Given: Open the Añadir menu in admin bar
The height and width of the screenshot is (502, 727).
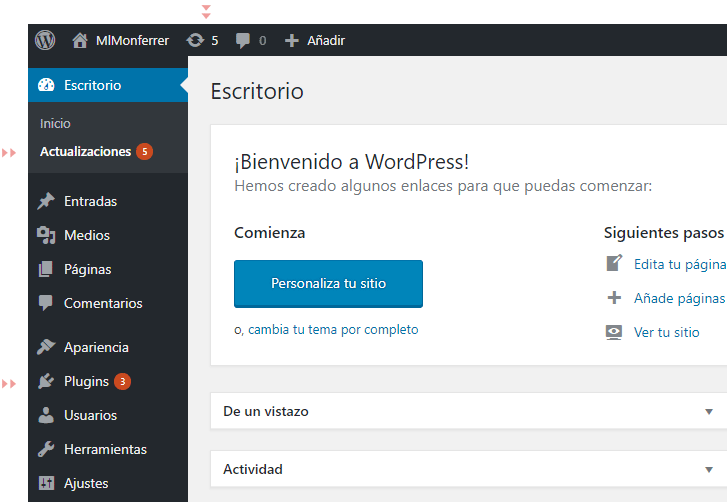Looking at the screenshot, I should (x=326, y=41).
